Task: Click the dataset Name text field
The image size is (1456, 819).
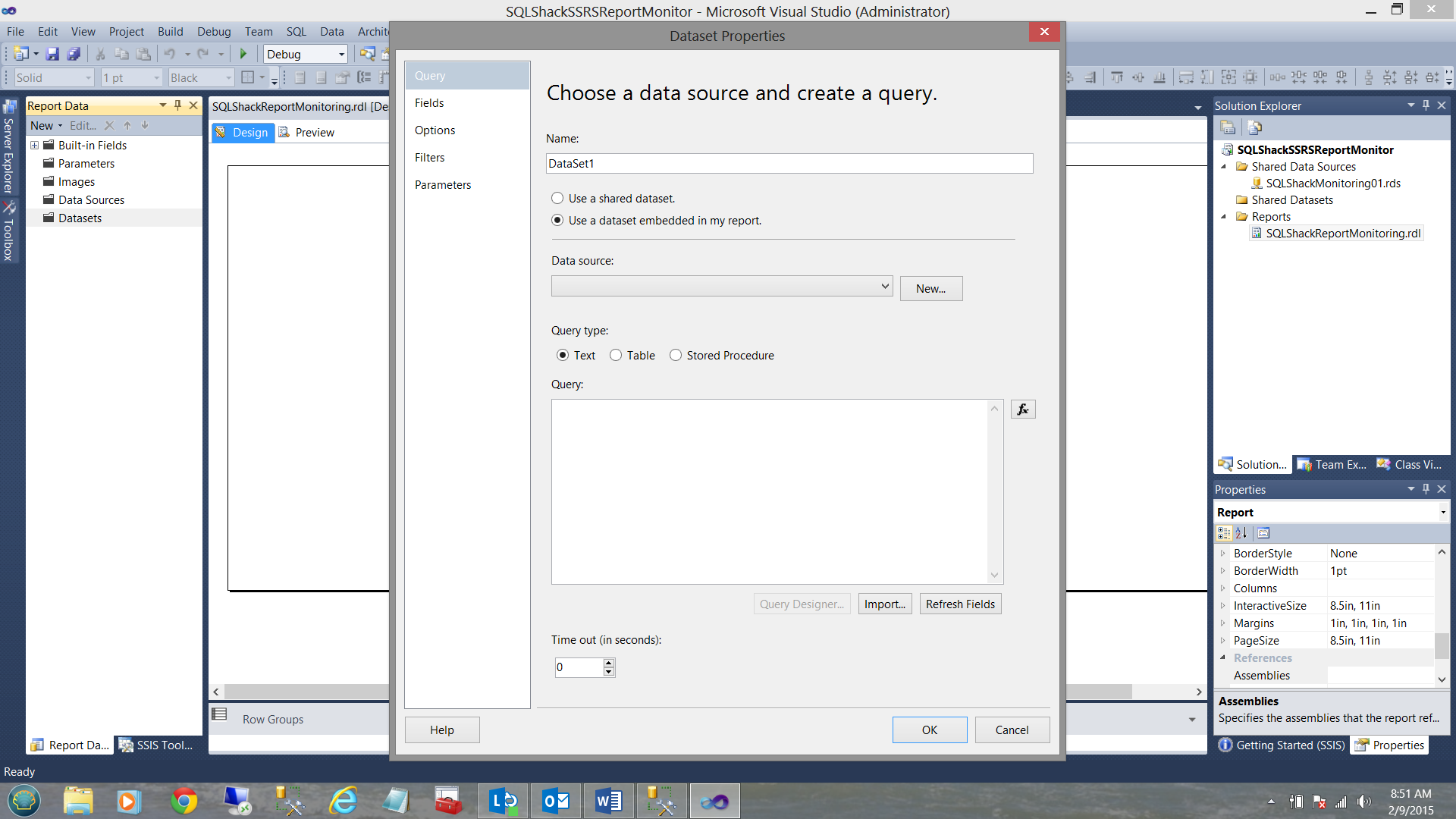Action: coord(789,163)
